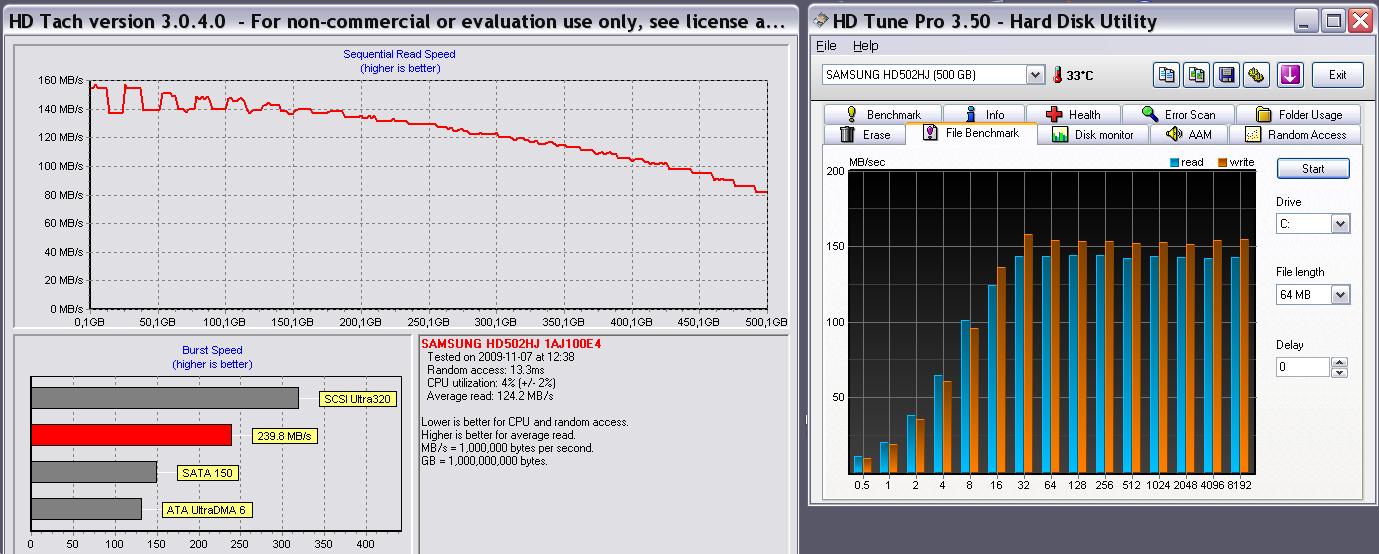The image size is (1379, 554).
Task: Click into the Delay input field
Action: (1304, 367)
